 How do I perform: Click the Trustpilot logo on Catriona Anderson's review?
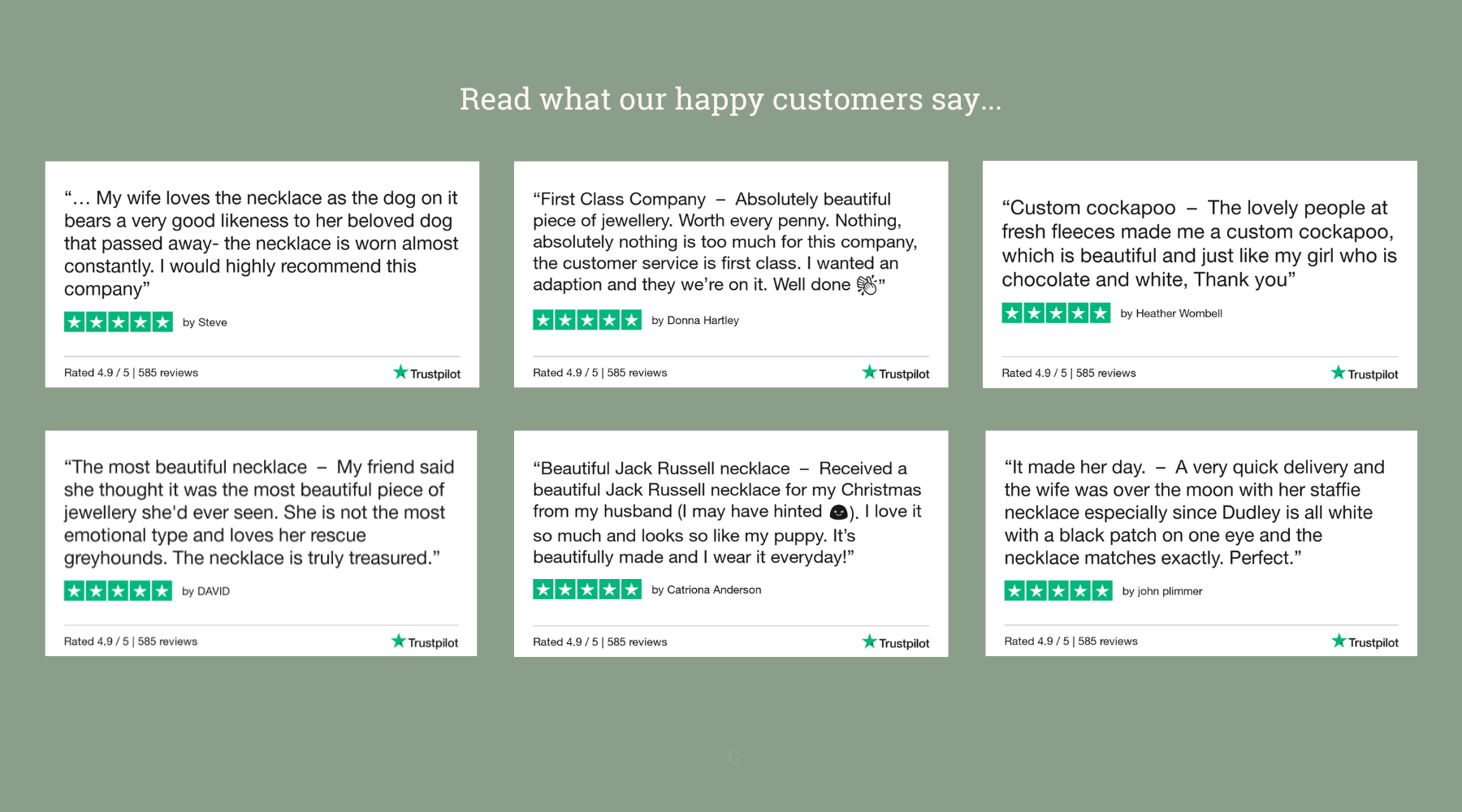(x=895, y=642)
